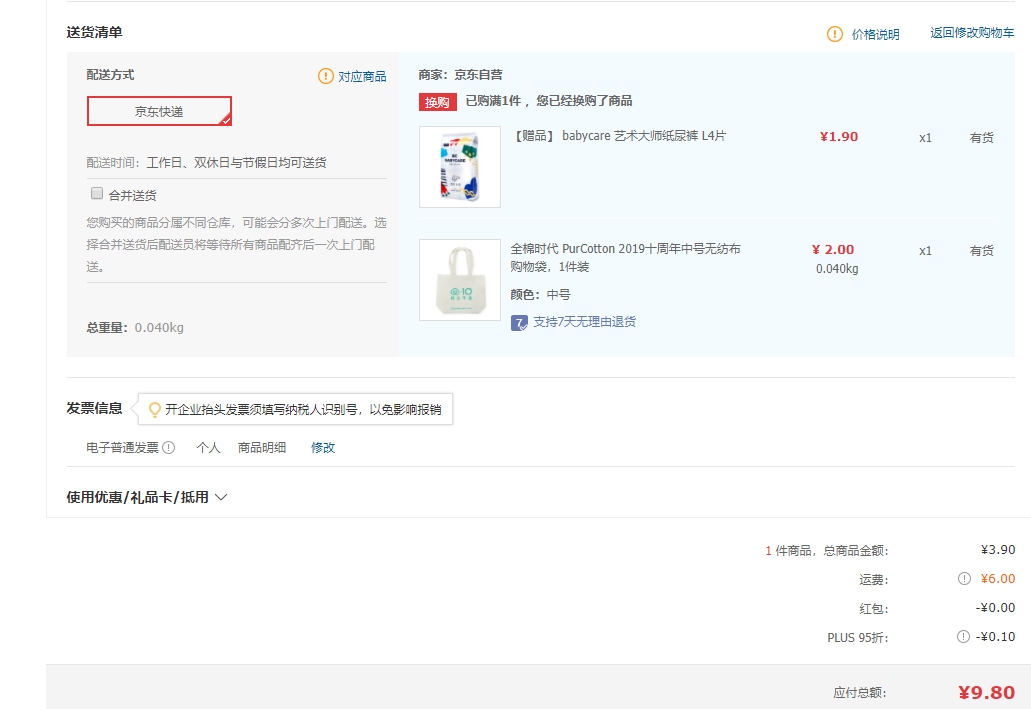Click the red 换购 promotion tag

(x=437, y=102)
